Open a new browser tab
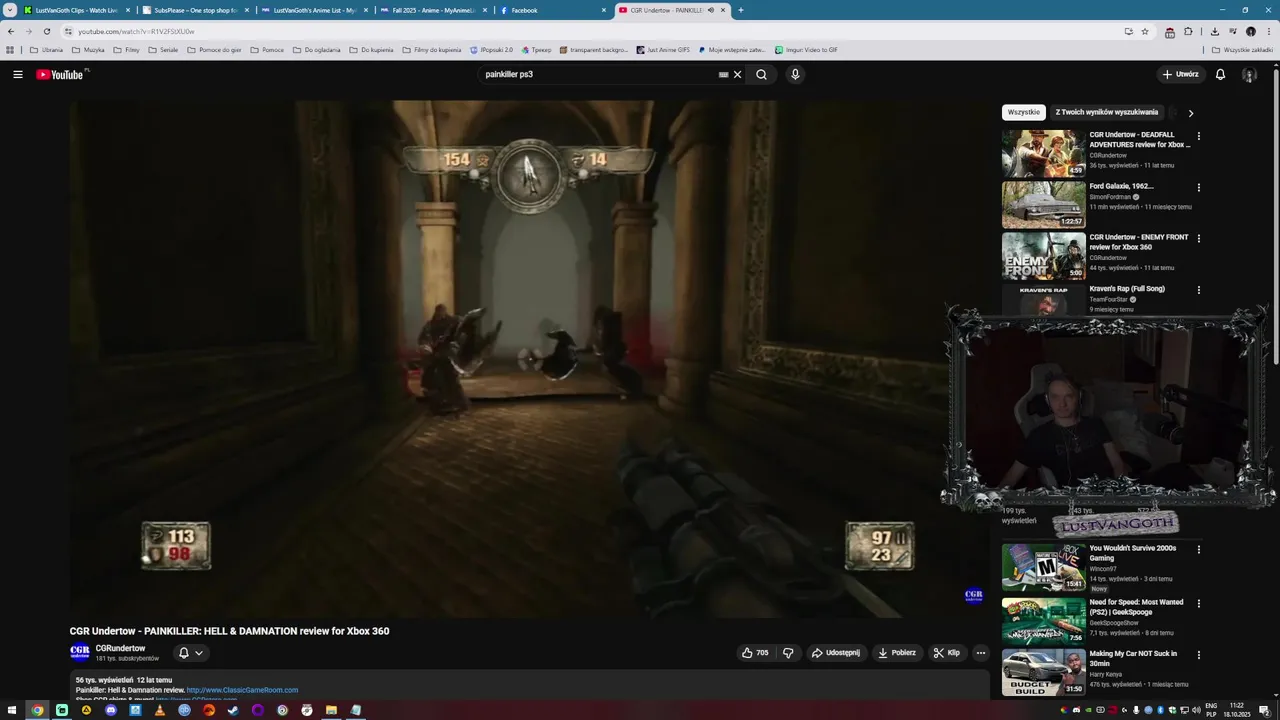The image size is (1280, 720). click(741, 10)
